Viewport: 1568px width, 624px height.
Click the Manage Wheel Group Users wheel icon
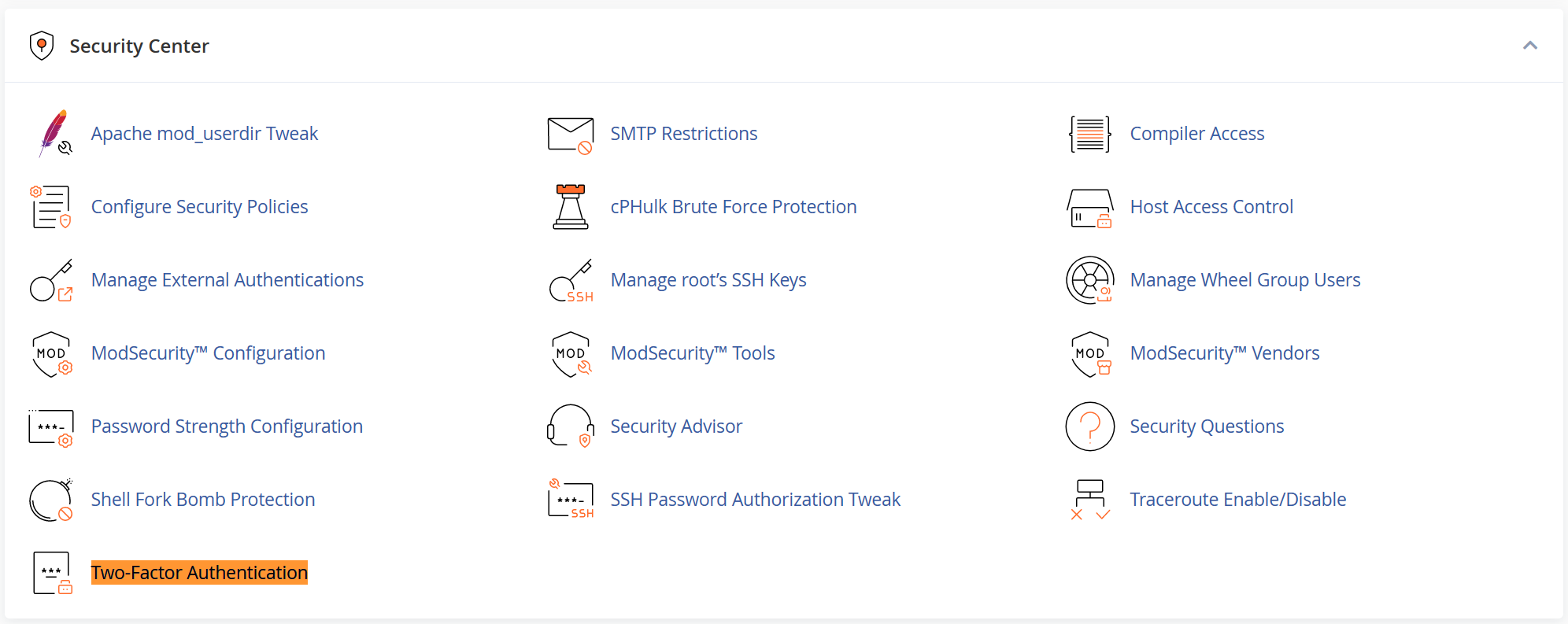1090,280
